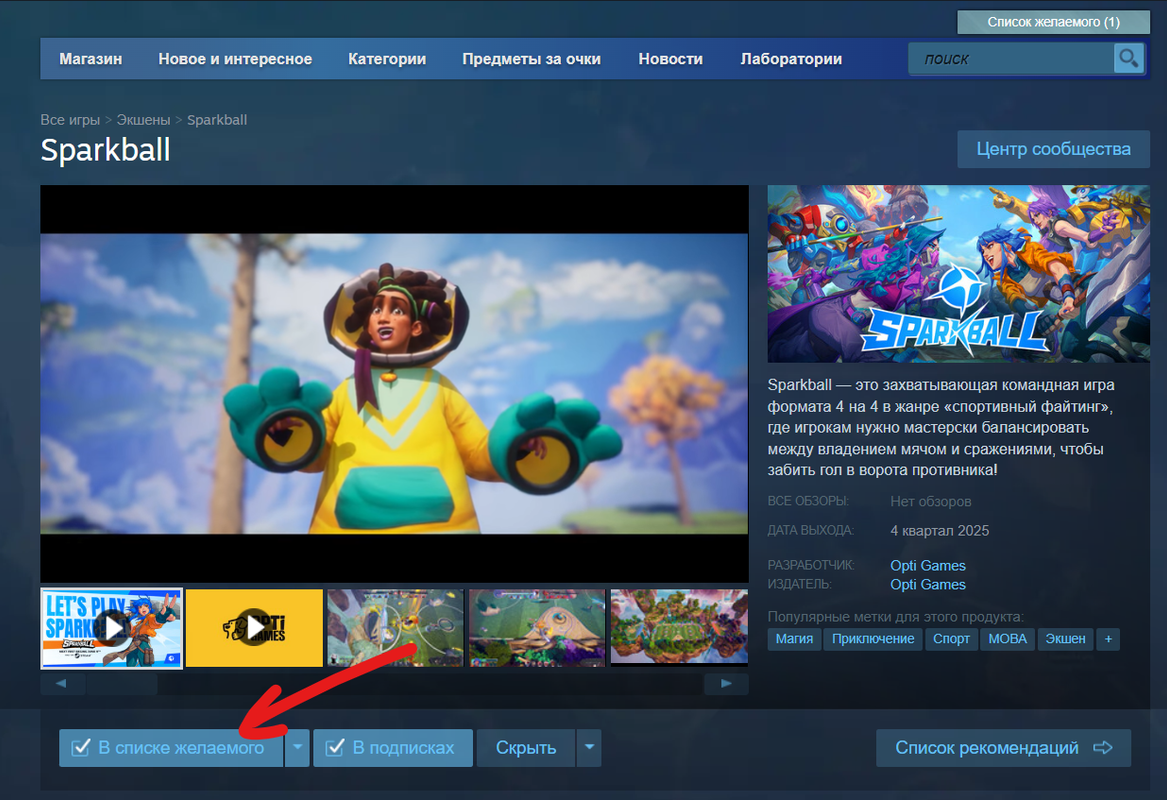Open Opti Games publisher link
Image resolution: width=1167 pixels, height=800 pixels.
(x=927, y=584)
